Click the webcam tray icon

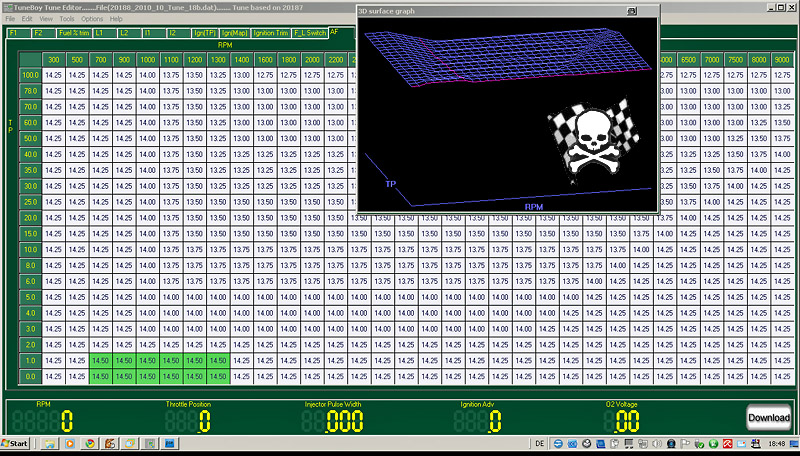[671, 444]
